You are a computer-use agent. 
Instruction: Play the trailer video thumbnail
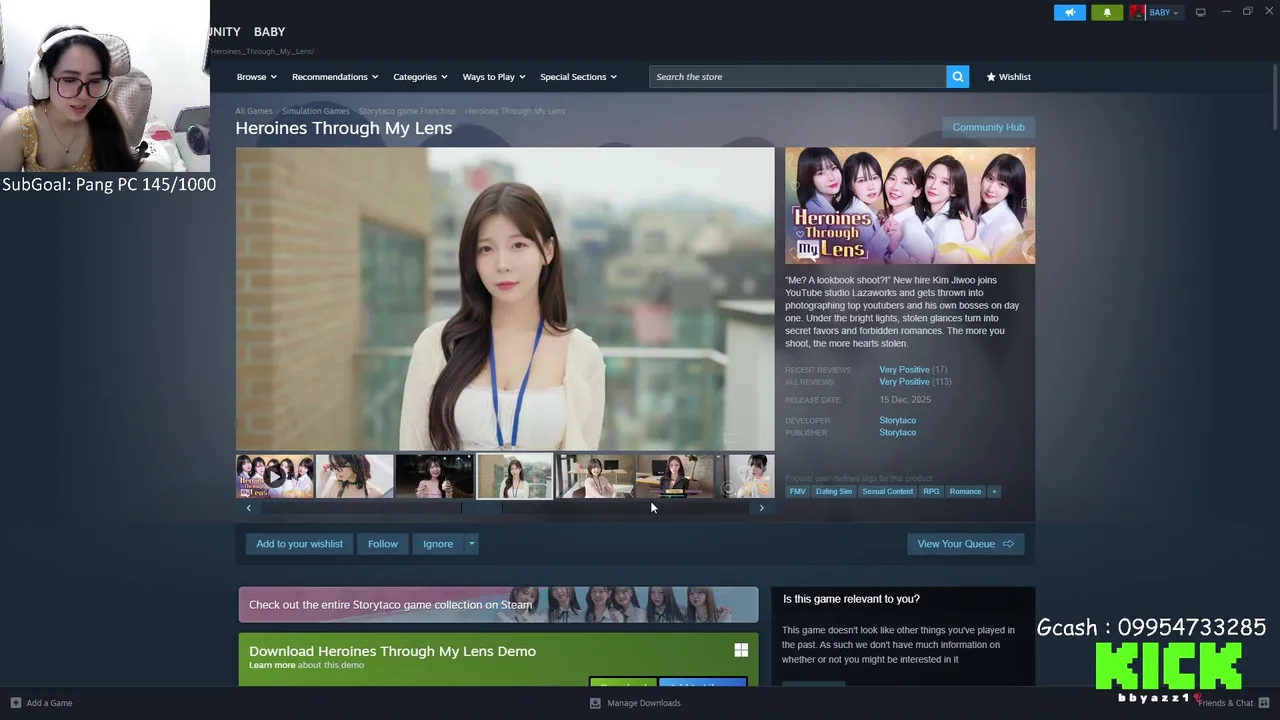[x=274, y=476]
